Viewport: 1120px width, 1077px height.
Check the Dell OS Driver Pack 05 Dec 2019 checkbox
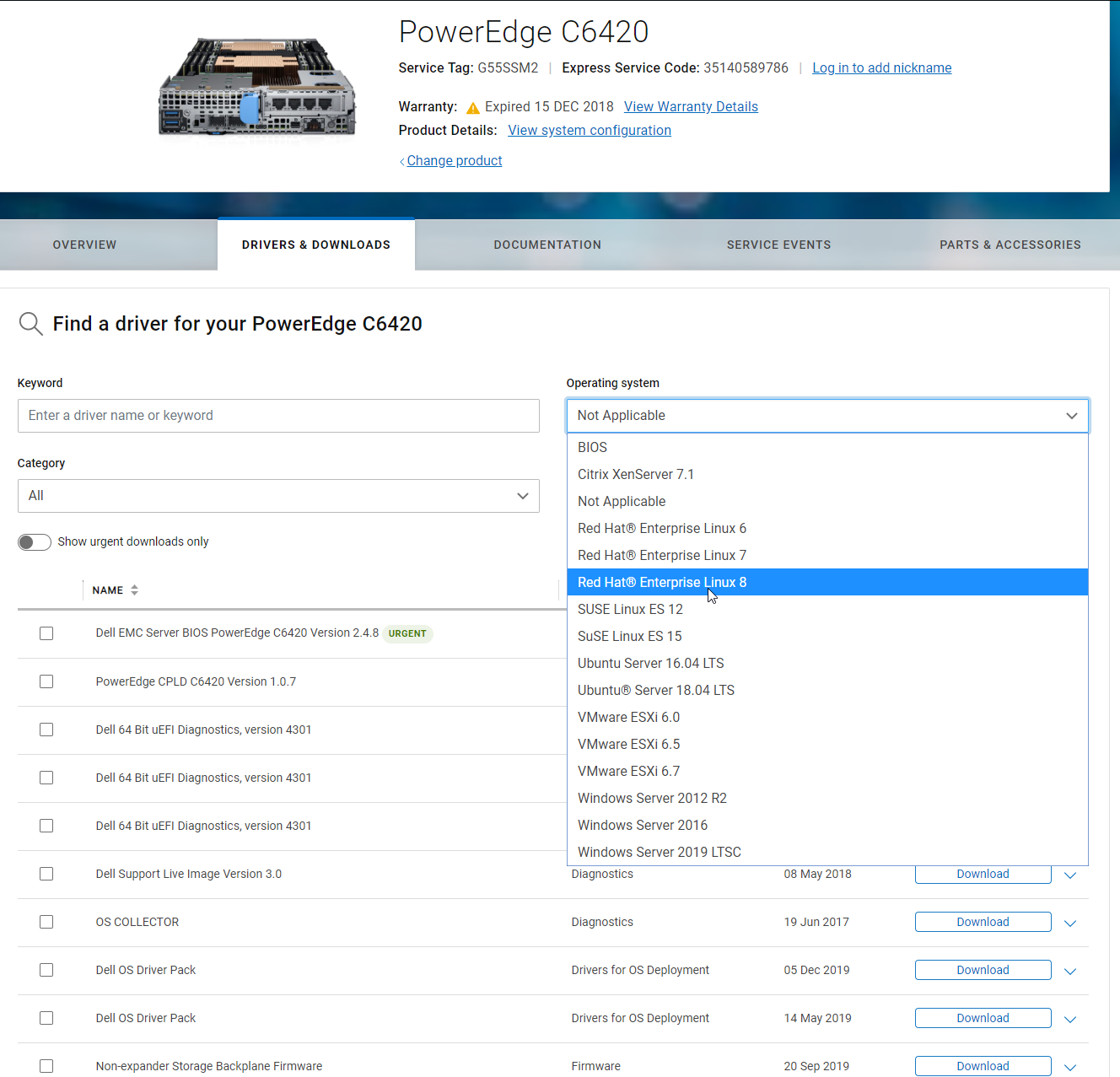pos(46,970)
